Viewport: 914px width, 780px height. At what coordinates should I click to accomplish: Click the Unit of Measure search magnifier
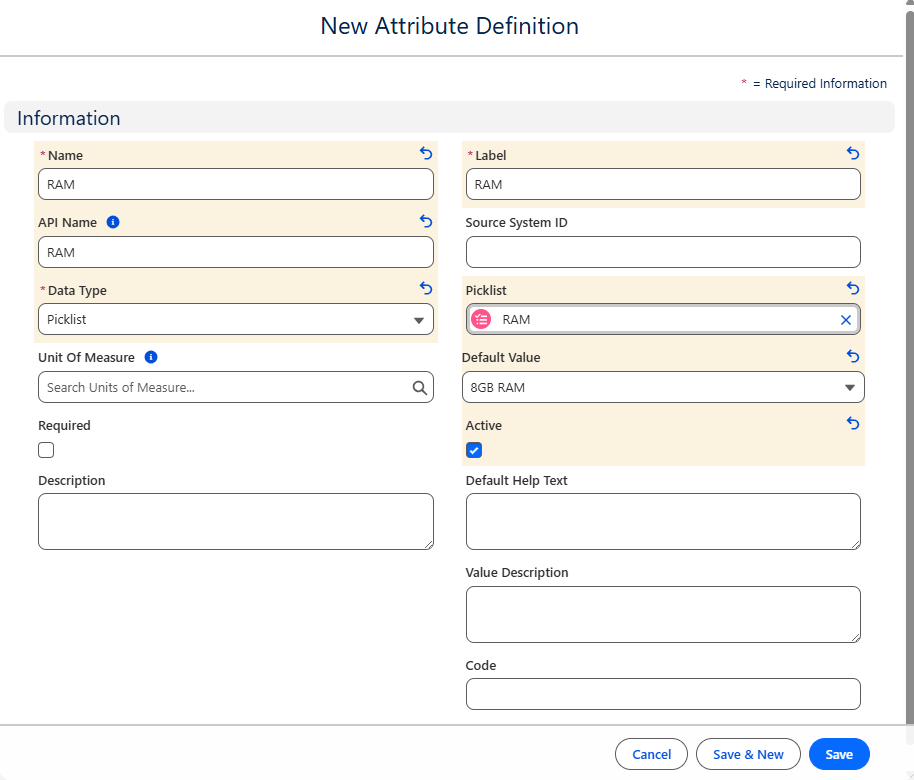pyautogui.click(x=420, y=388)
